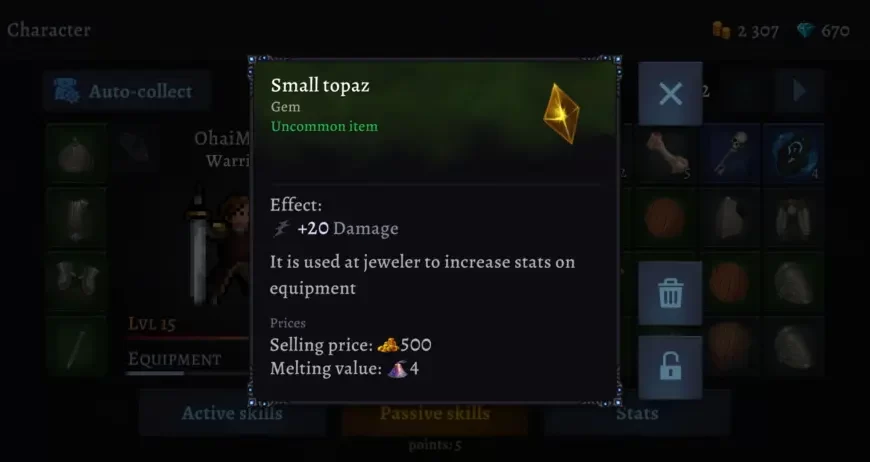
Task: Open the Auto-collect option
Action: [127, 91]
